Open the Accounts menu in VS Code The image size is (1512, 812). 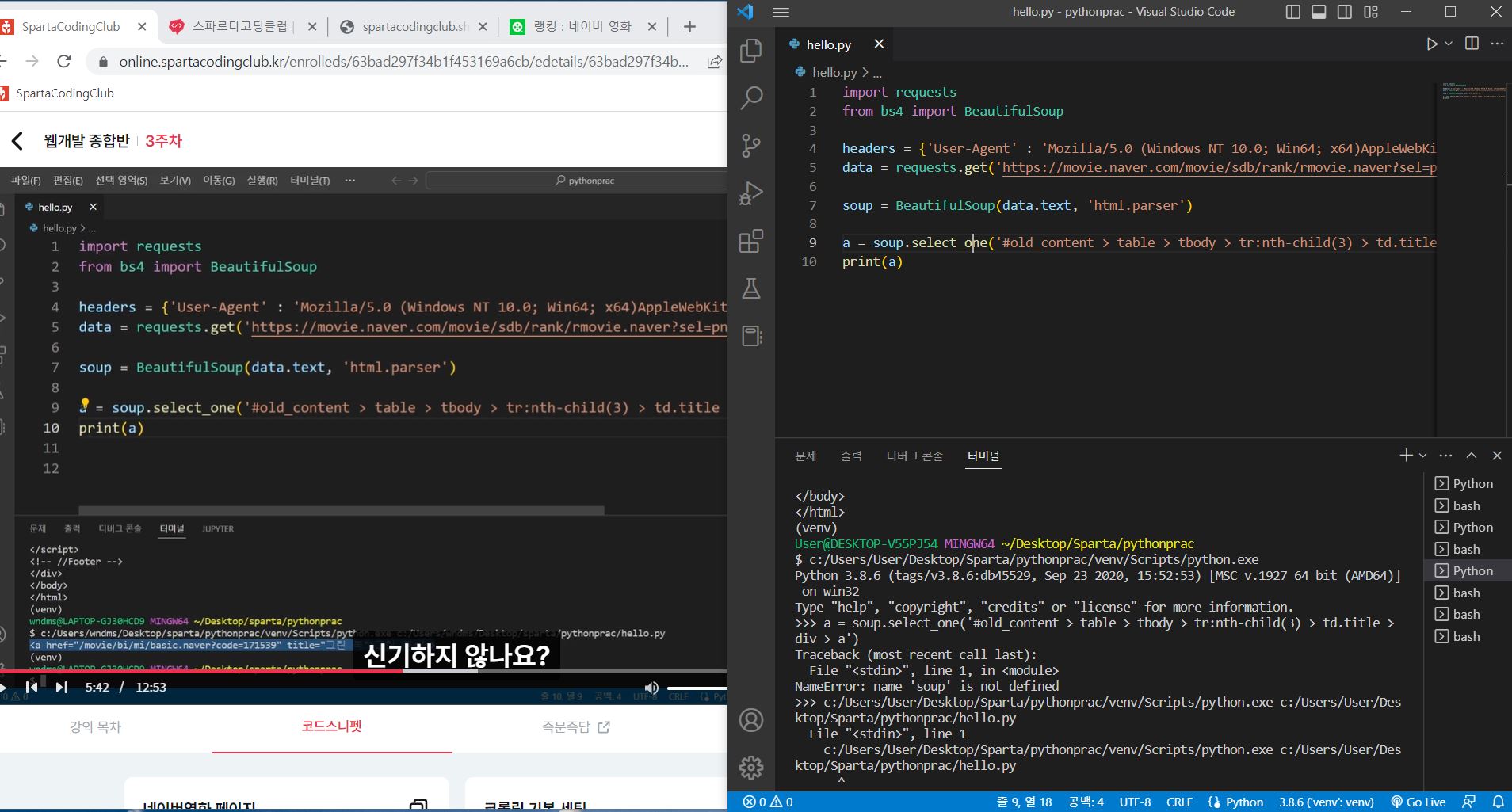(x=750, y=719)
